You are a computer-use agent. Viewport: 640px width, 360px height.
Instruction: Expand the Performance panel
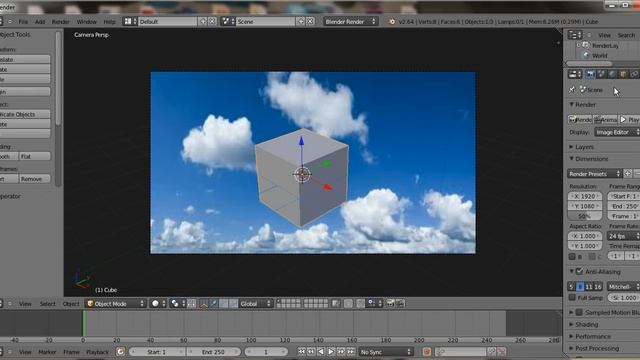(x=571, y=336)
